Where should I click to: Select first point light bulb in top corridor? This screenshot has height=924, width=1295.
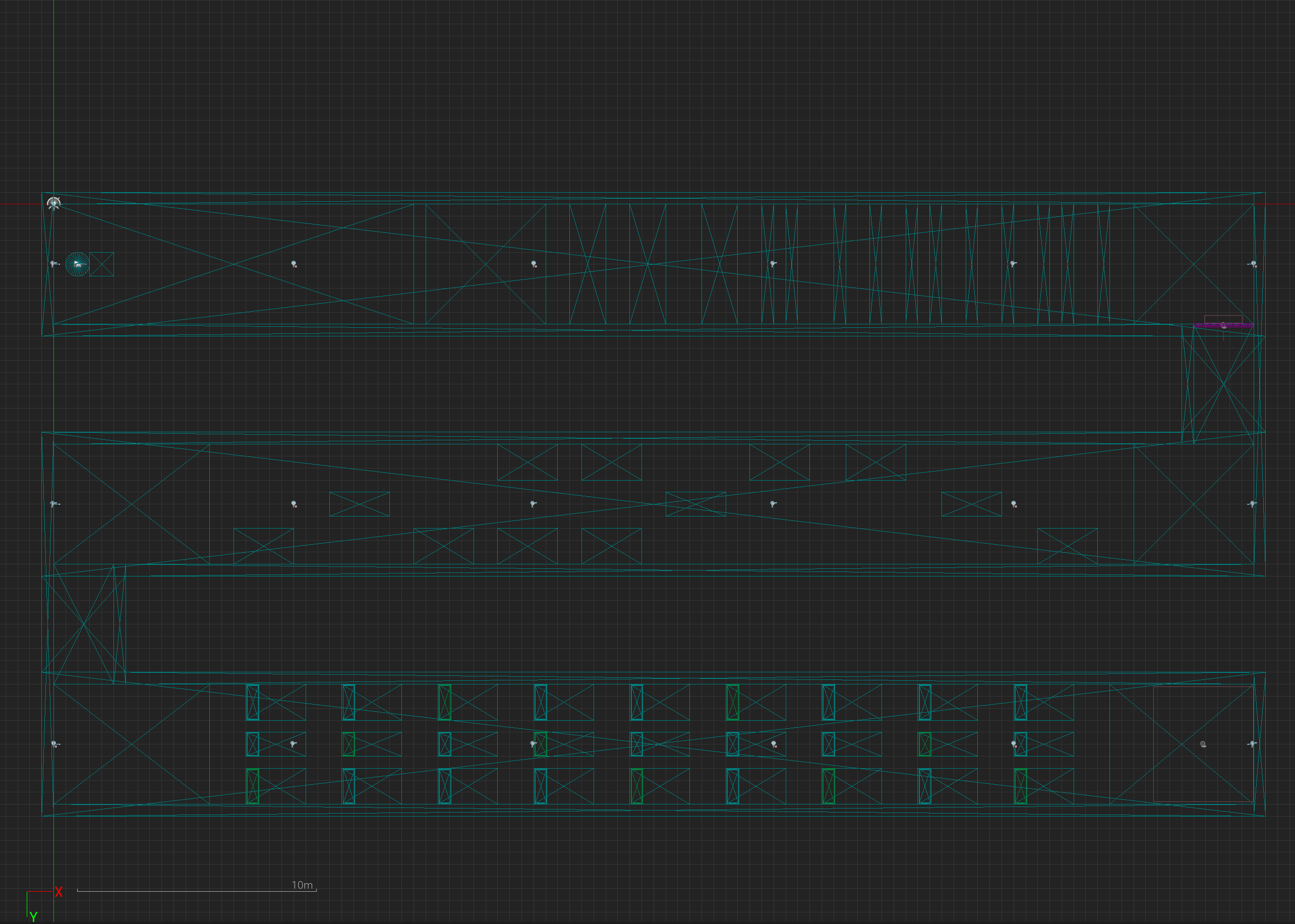tap(294, 265)
